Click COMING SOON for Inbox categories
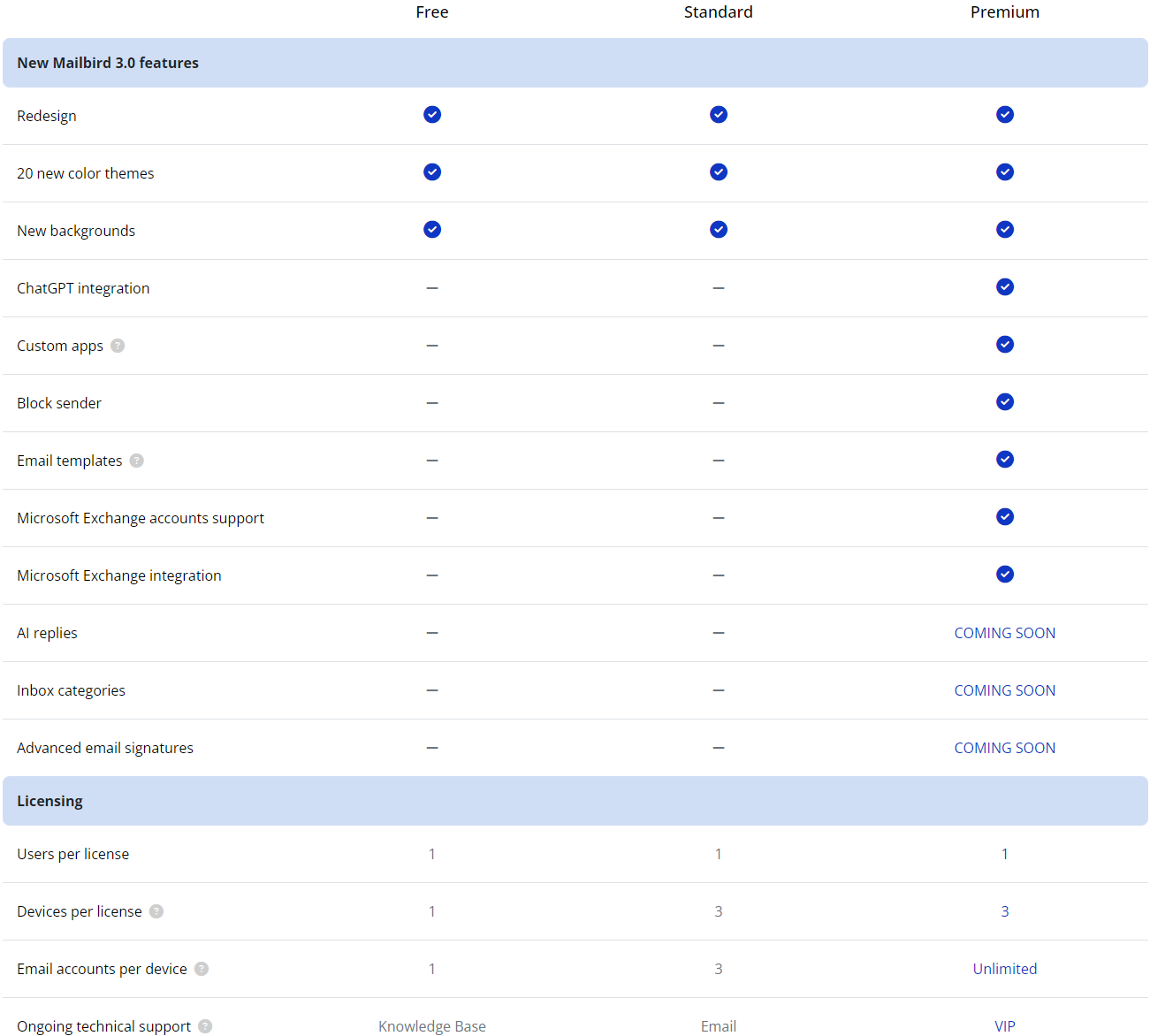Viewport: 1150px width, 1036px height. coord(1005,690)
